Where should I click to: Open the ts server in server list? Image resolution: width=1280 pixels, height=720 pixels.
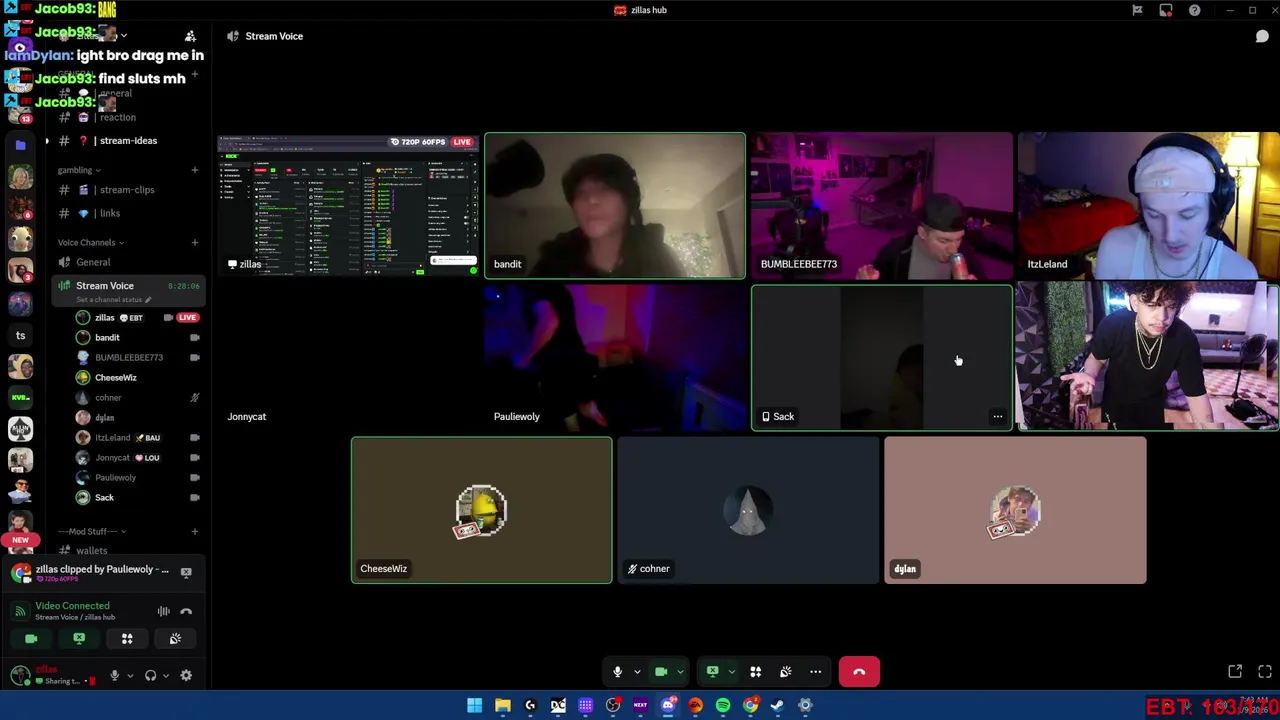point(20,336)
